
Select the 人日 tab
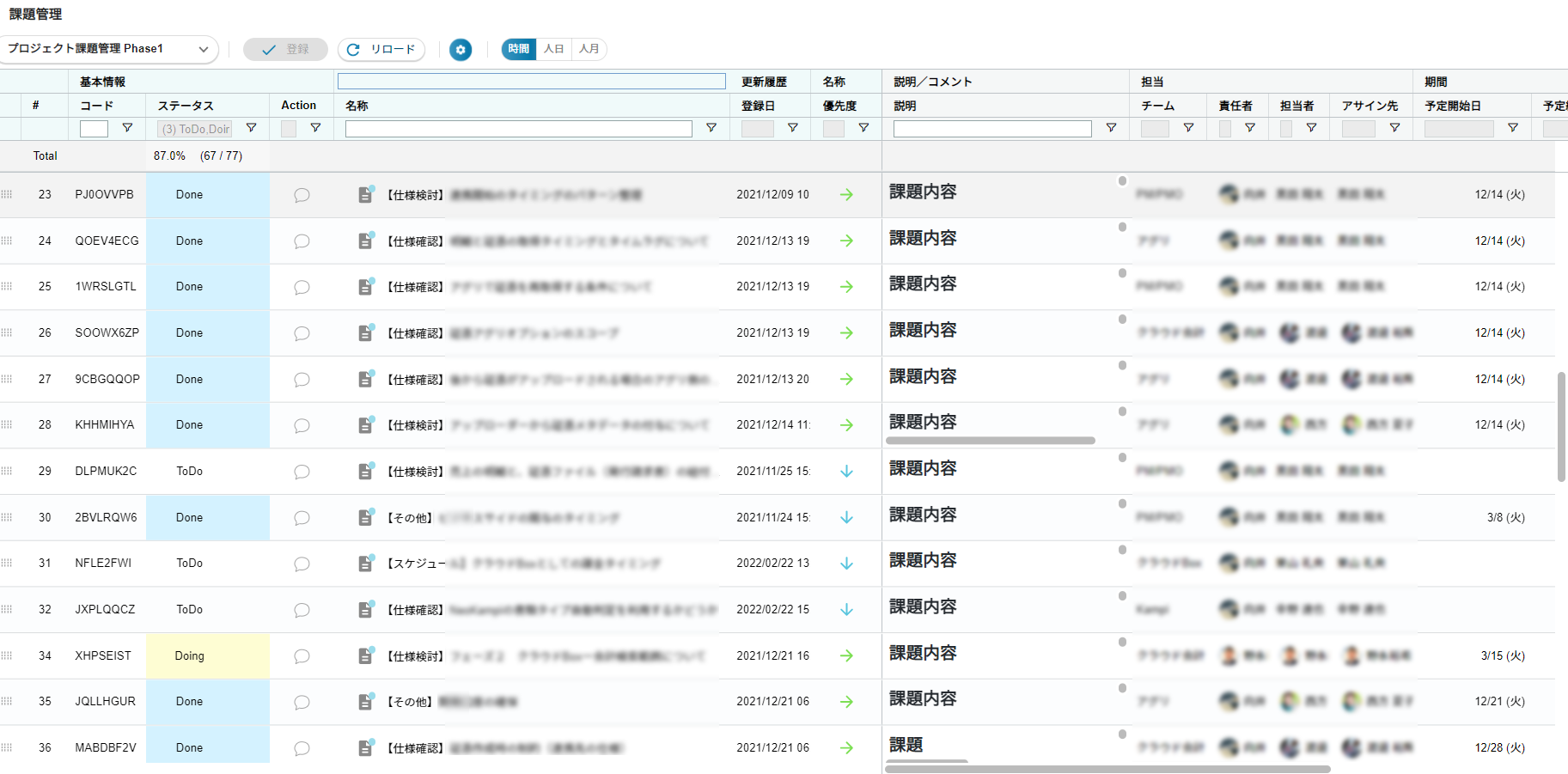(553, 49)
